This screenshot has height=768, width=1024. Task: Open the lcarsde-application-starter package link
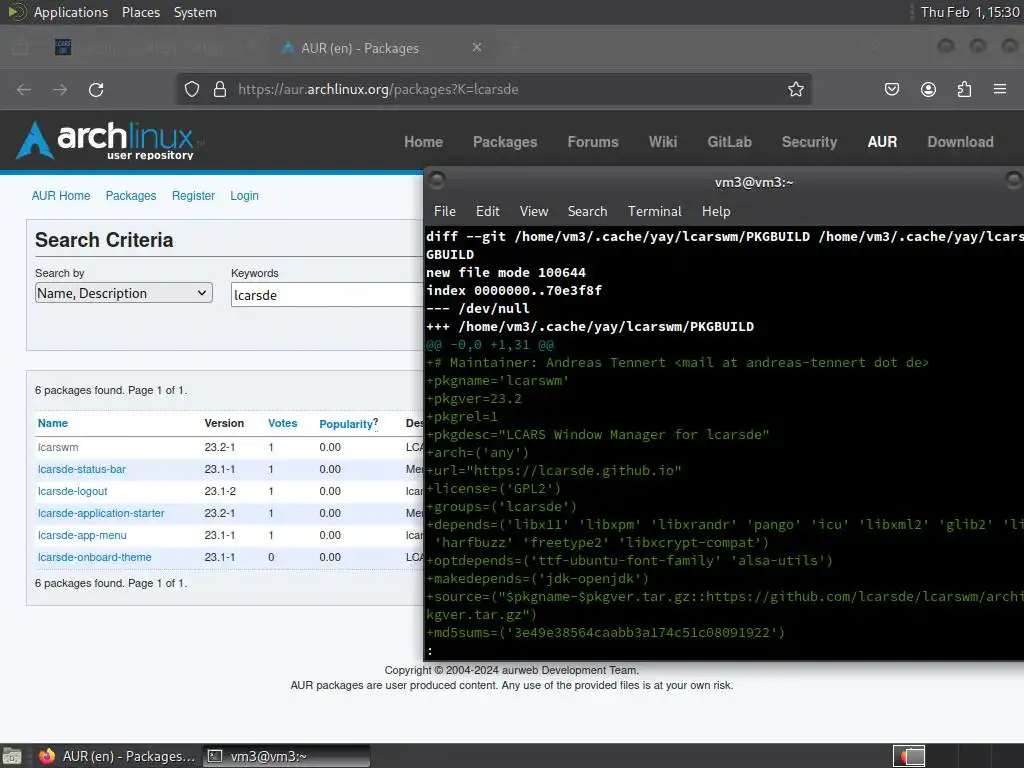101,513
